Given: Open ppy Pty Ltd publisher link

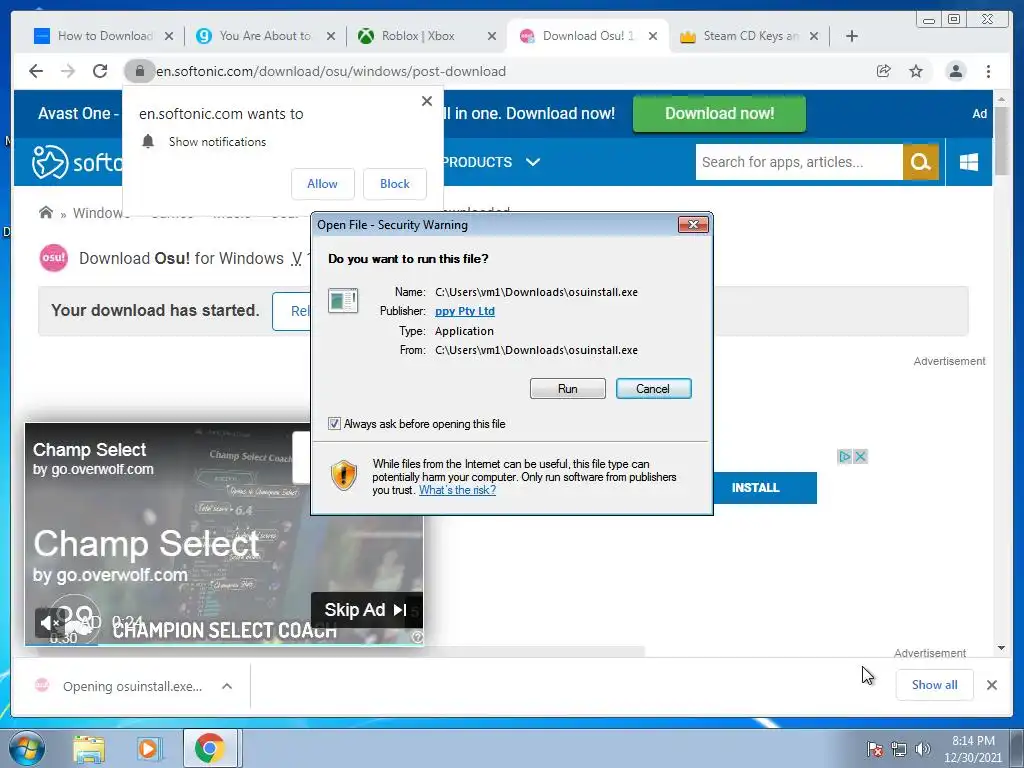Looking at the screenshot, I should point(465,311).
